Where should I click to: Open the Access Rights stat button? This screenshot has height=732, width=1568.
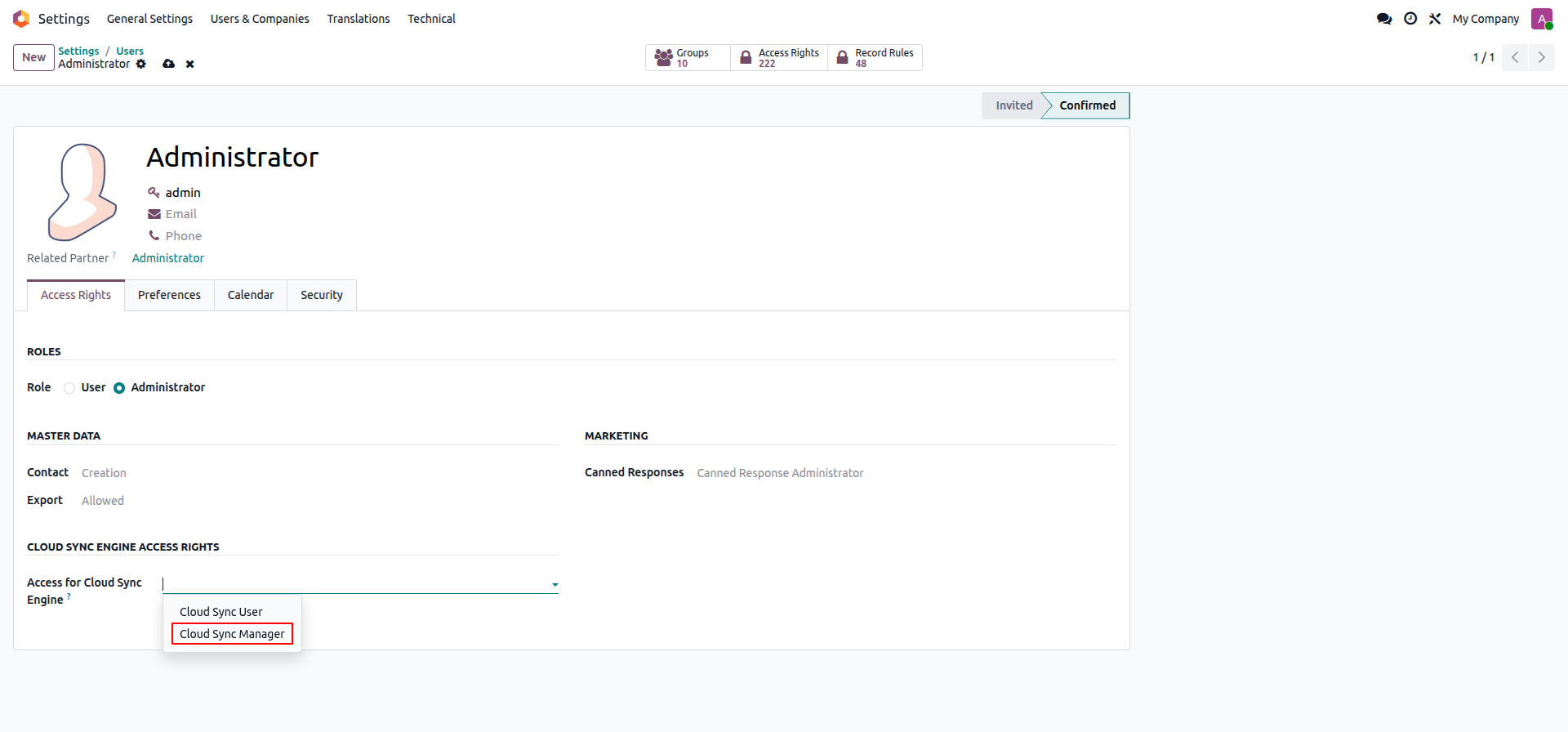coord(779,57)
